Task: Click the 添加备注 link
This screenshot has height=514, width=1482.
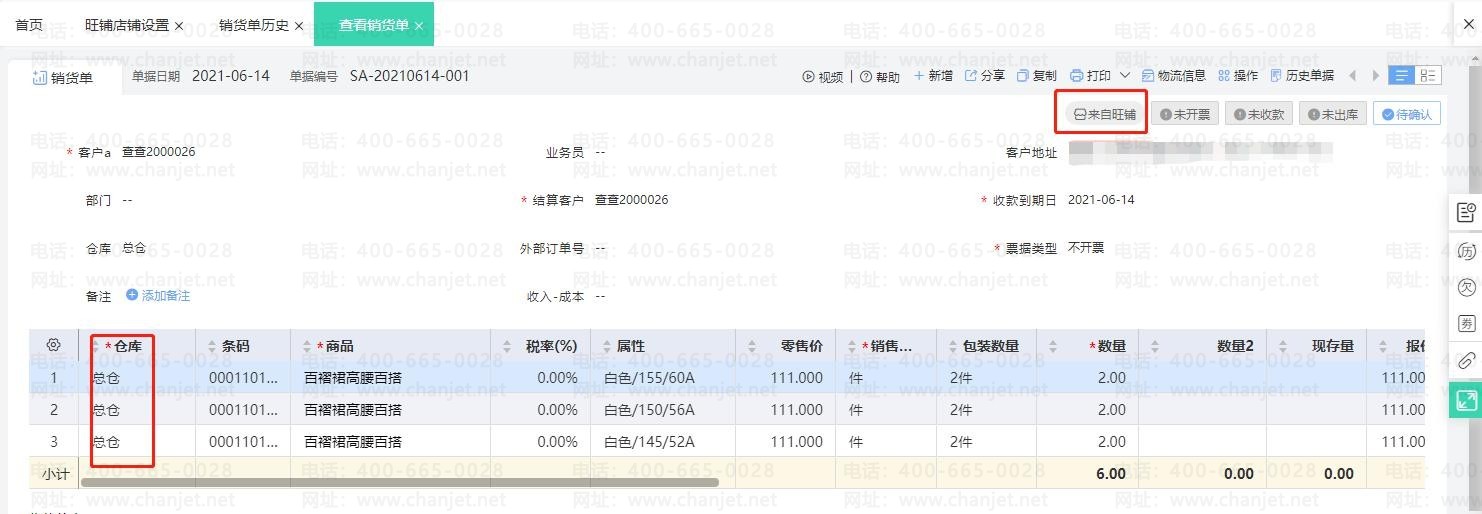Action: (158, 296)
